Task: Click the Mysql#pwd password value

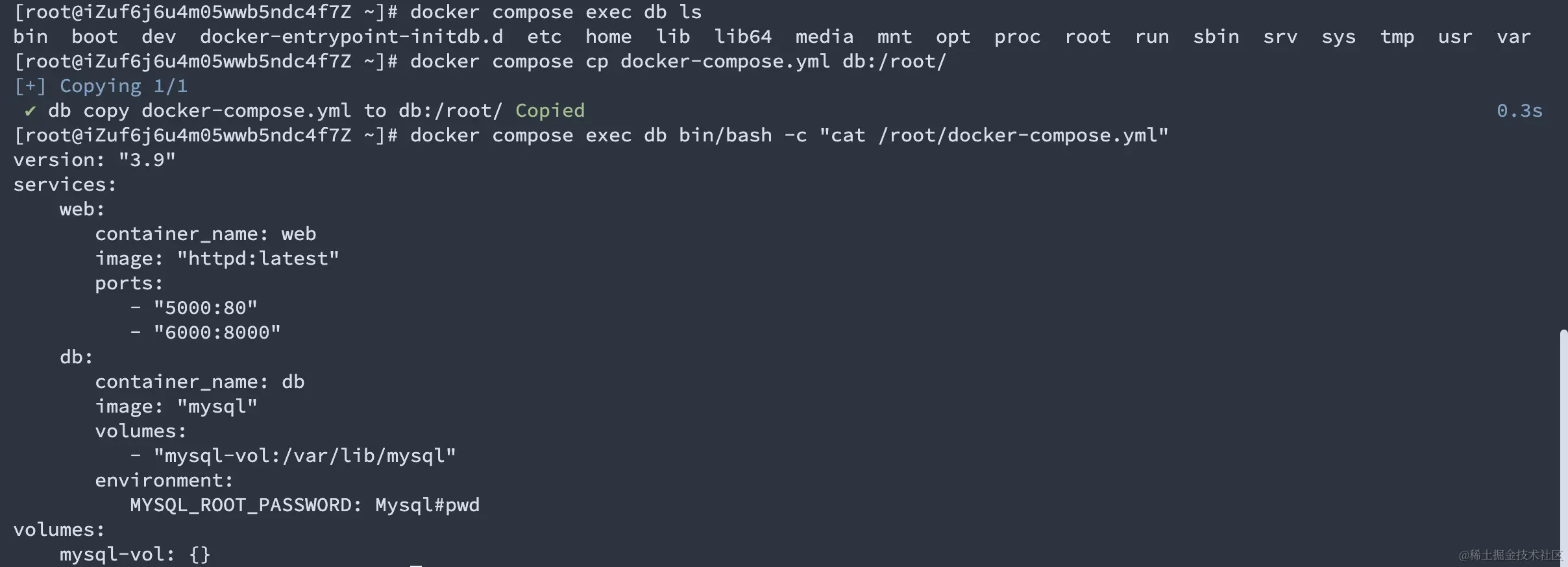Action: click(x=427, y=505)
